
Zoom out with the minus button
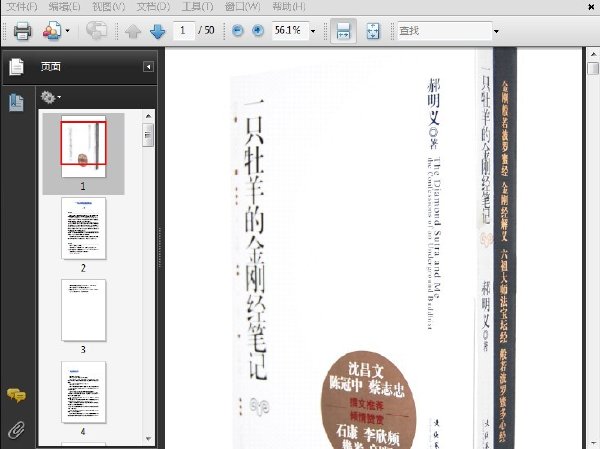238,31
